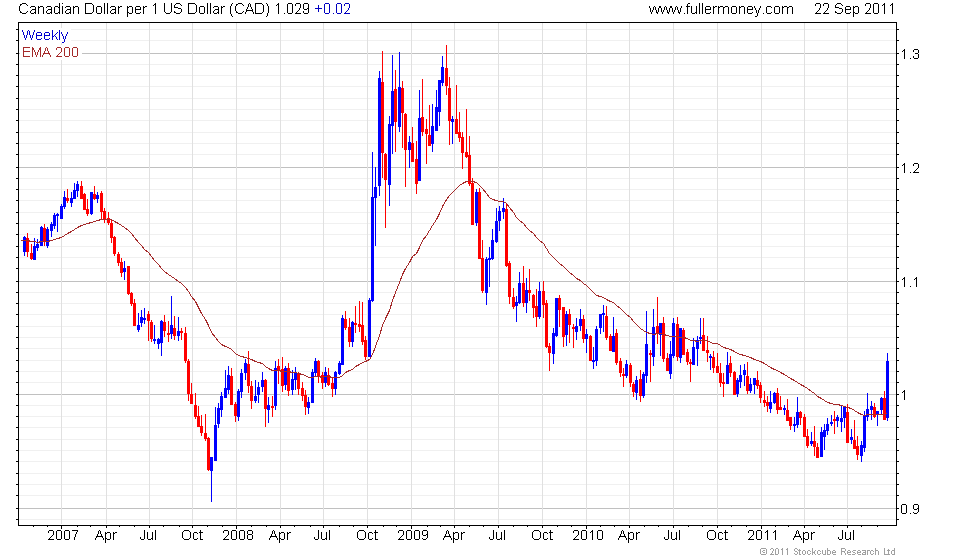Click the tall blue candle of October 2008 surge
The width and height of the screenshot is (980, 560).
(x=373, y=249)
